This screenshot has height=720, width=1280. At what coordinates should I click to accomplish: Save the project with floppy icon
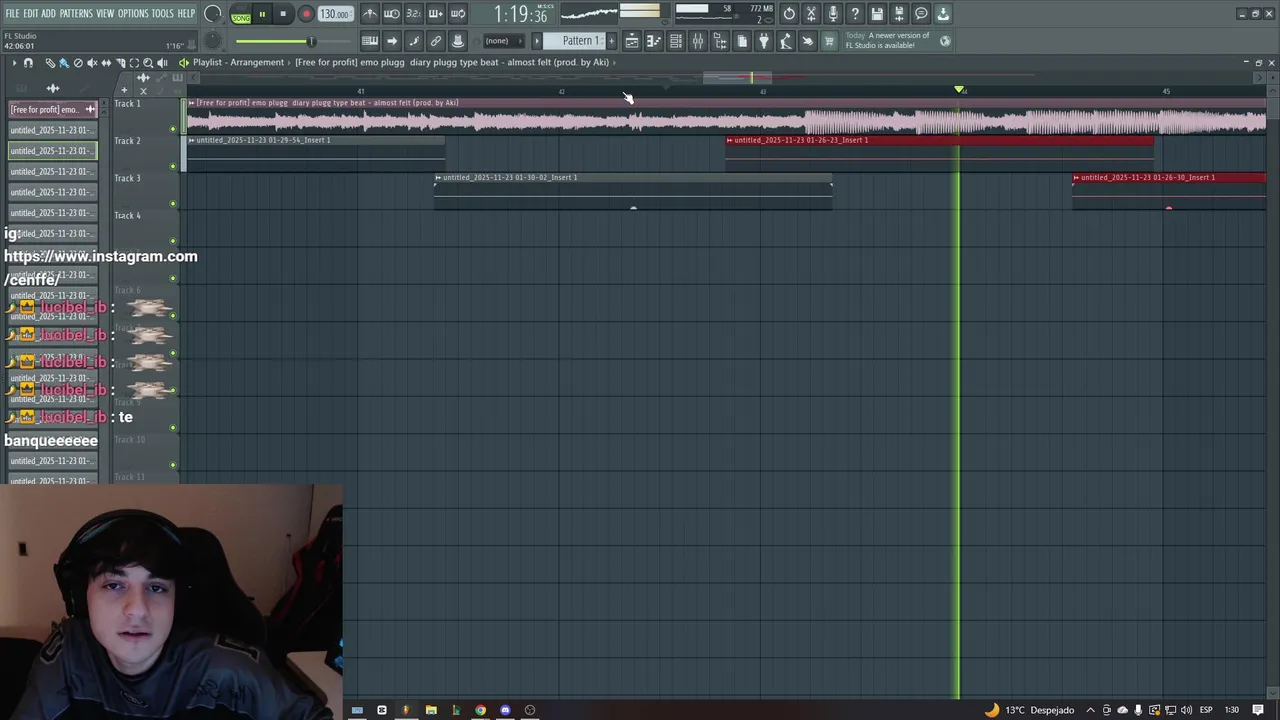pos(877,14)
